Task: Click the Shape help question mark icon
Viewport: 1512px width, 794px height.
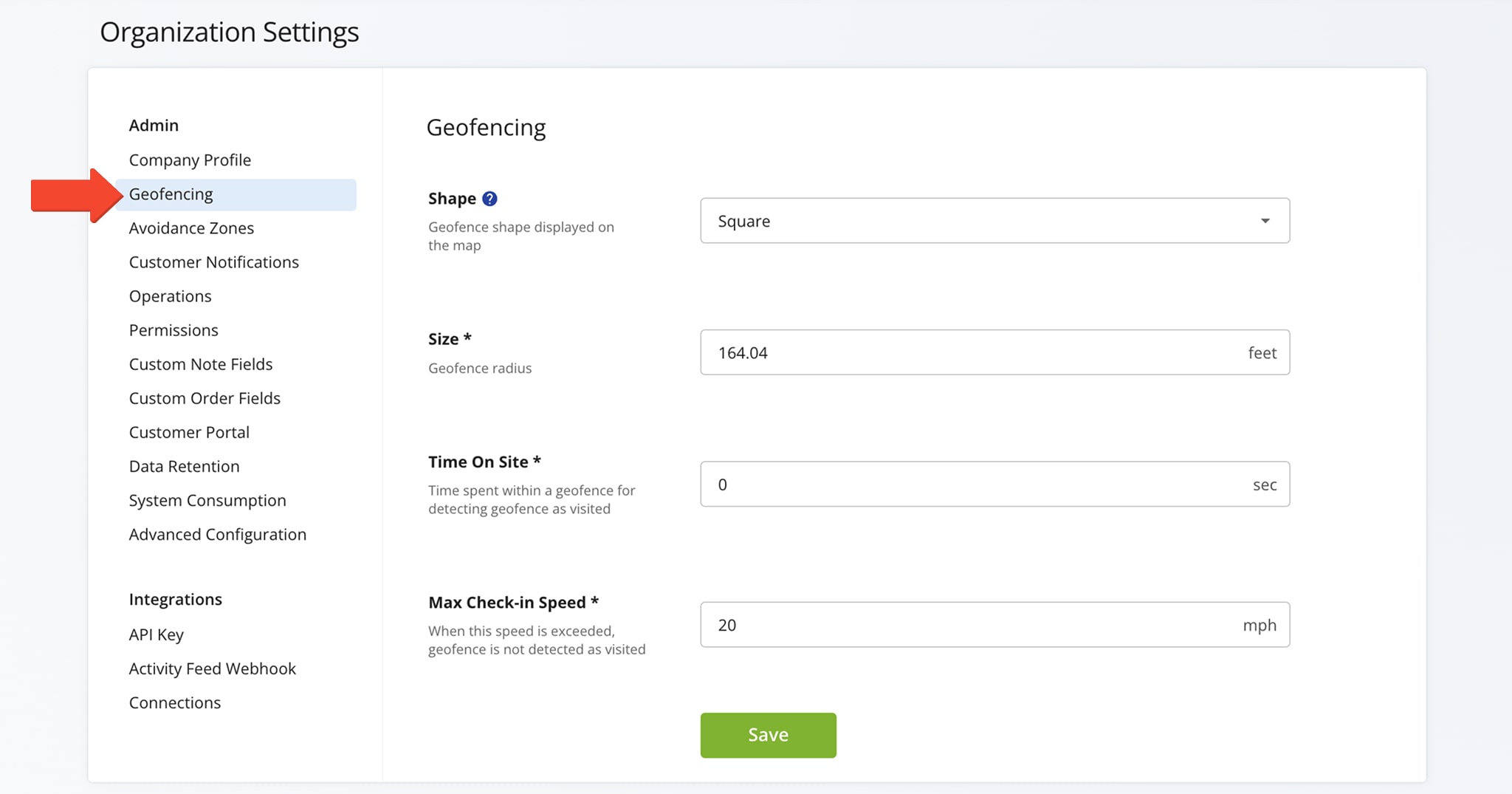Action: tap(489, 199)
